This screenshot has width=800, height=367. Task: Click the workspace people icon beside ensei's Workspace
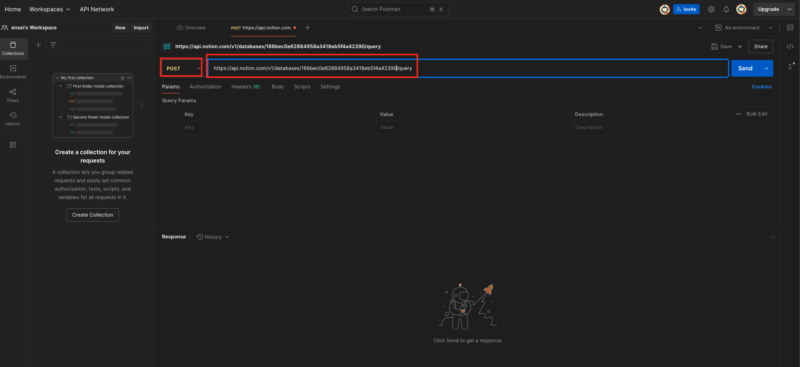[x=5, y=28]
